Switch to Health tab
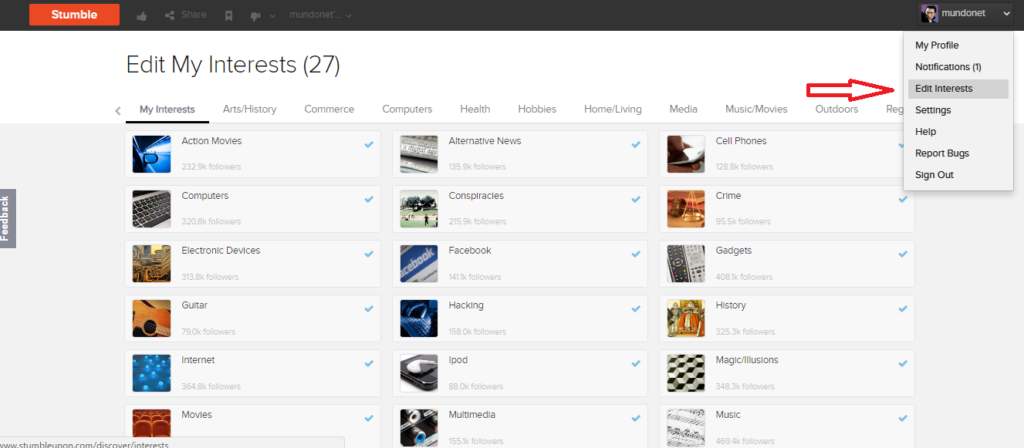 click(x=475, y=110)
